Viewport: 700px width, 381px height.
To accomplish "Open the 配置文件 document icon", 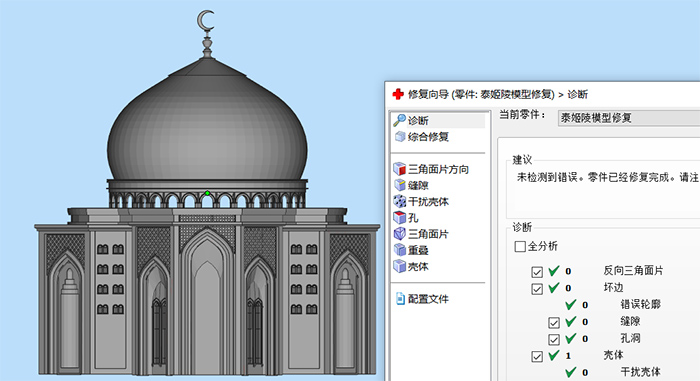I will (400, 299).
